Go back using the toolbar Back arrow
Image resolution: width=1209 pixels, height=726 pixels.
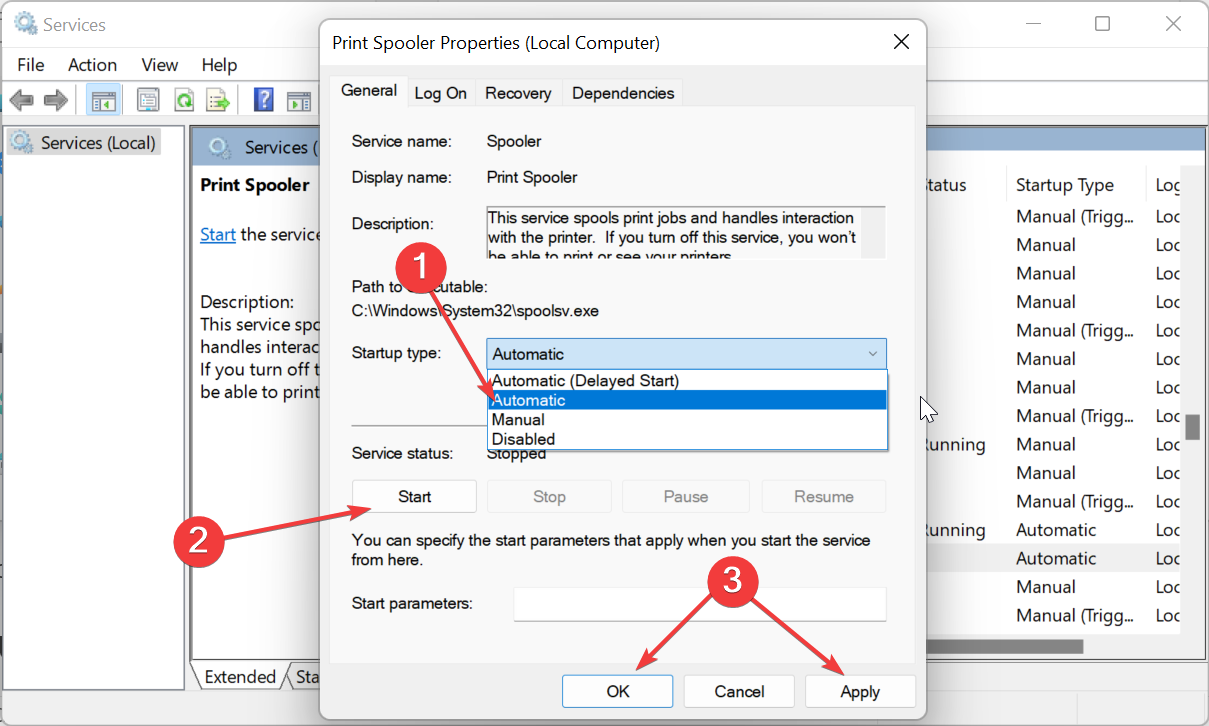point(22,99)
